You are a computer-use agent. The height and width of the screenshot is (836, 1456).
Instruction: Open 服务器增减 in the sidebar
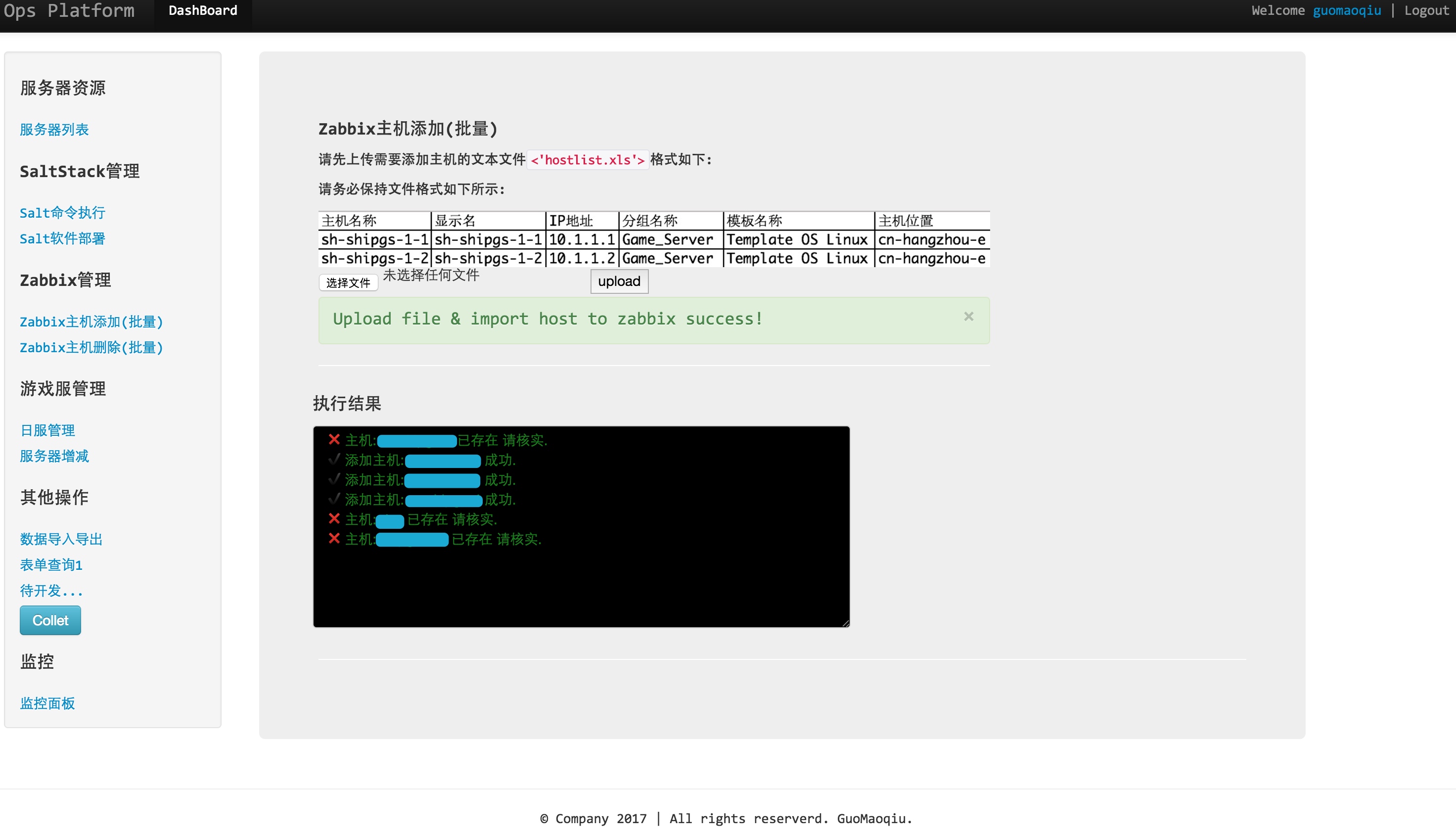click(x=54, y=456)
